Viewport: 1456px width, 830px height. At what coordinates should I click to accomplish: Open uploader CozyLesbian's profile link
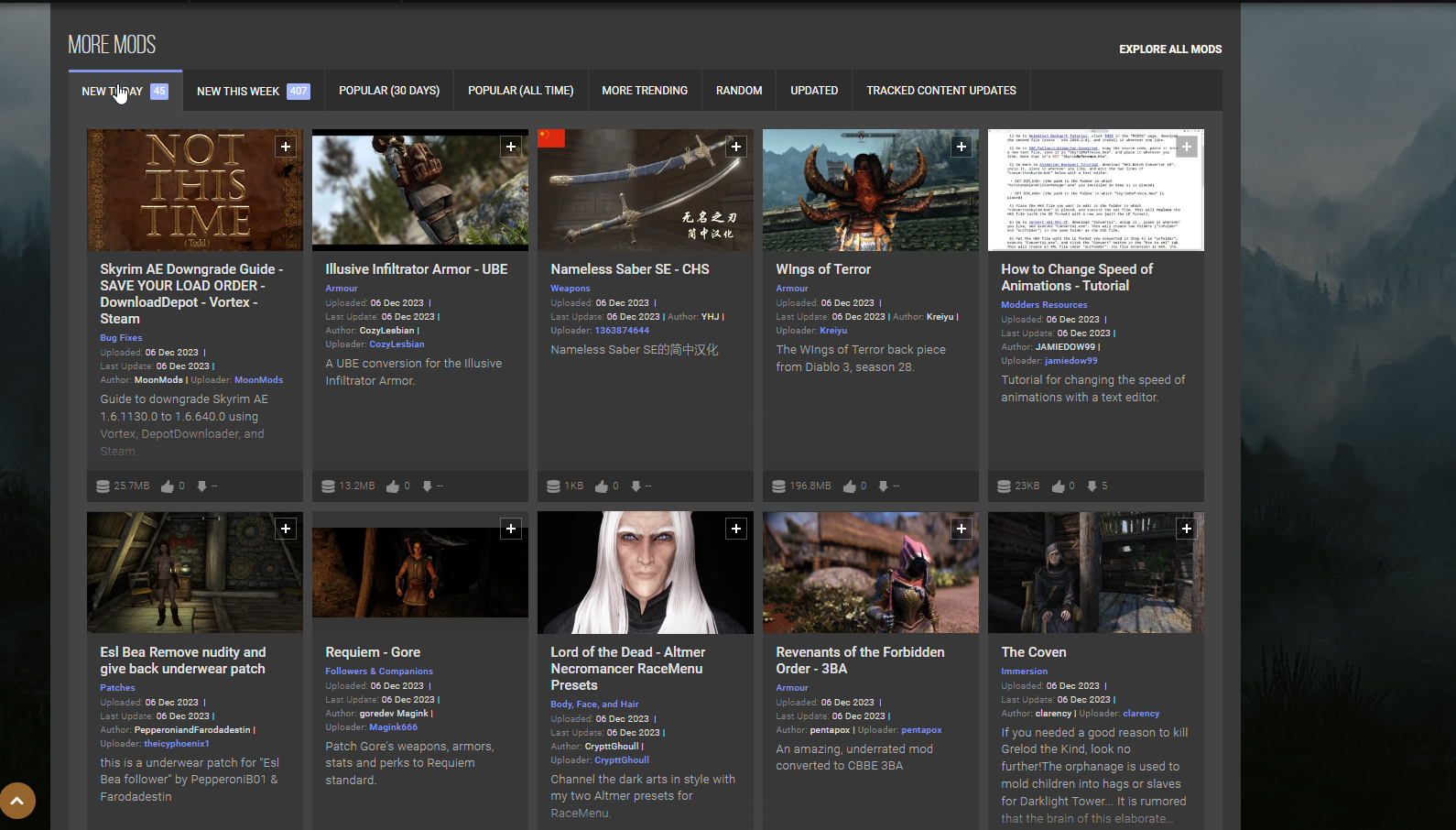pos(397,344)
